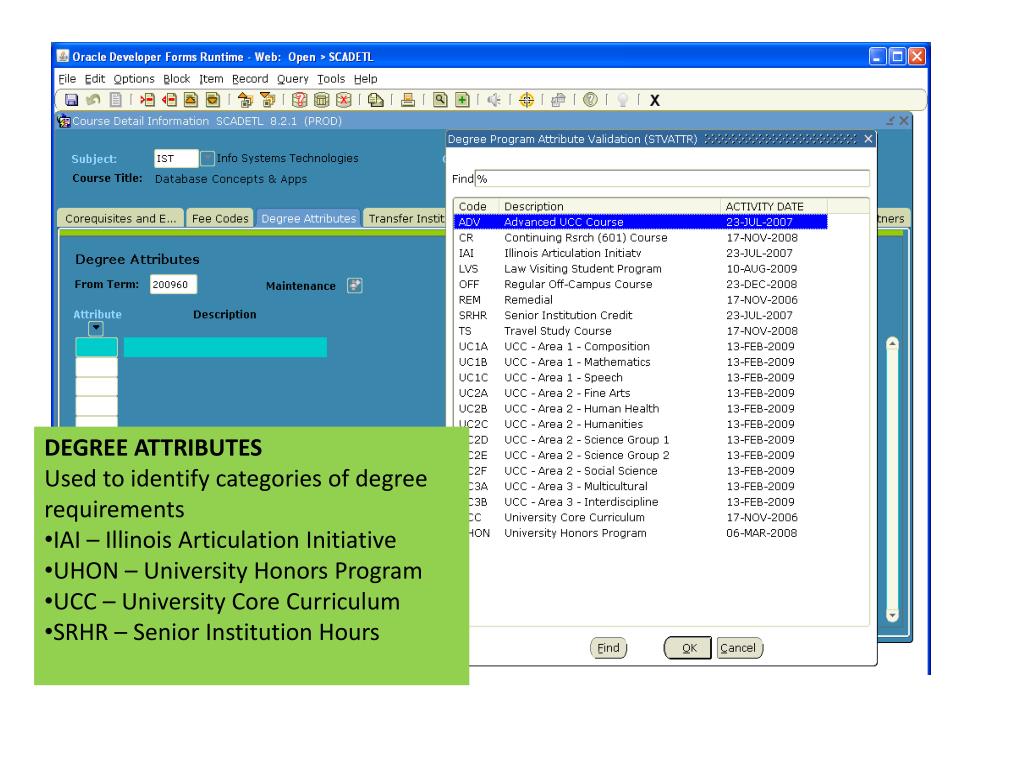1024x768 pixels.
Task: Click the green plus add-document toolbar icon
Action: (462, 100)
